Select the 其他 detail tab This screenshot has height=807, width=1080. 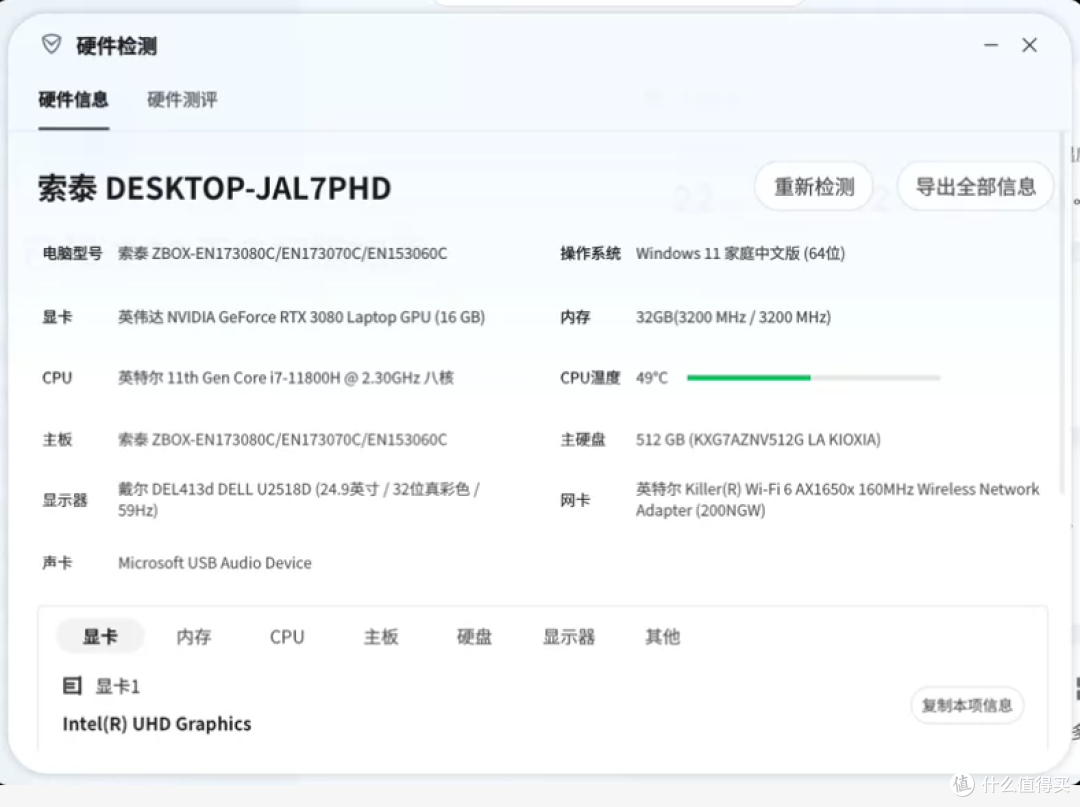[663, 636]
